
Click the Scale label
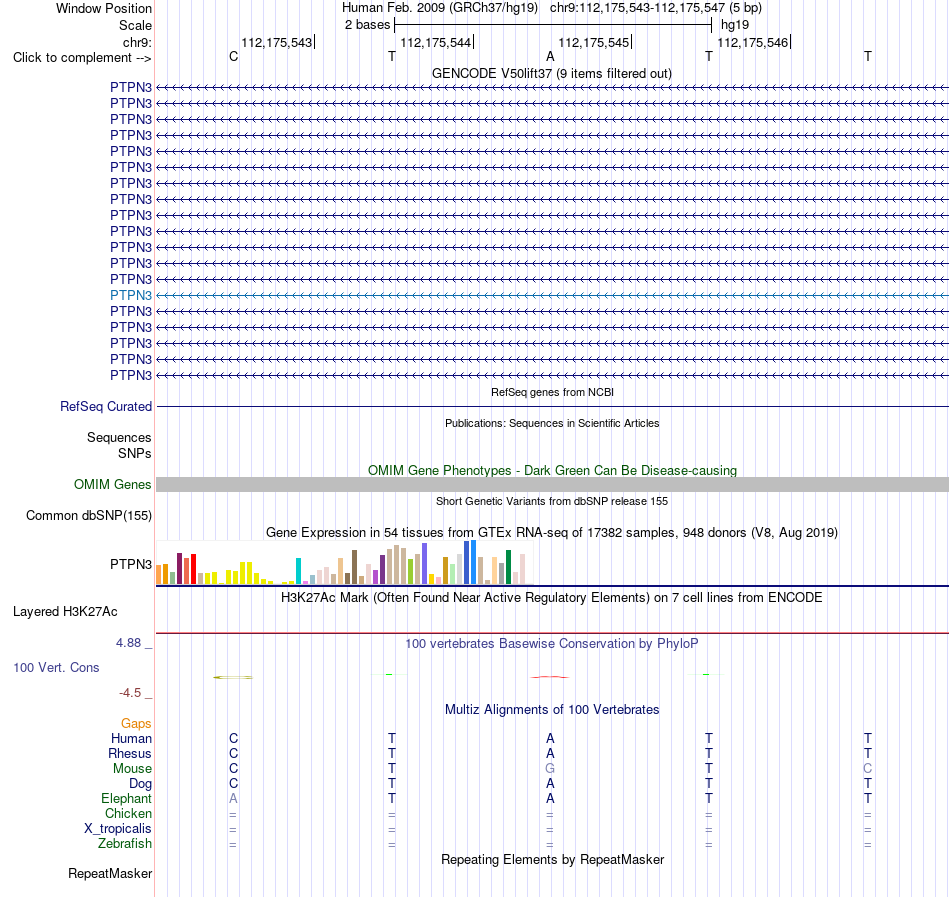(x=136, y=25)
